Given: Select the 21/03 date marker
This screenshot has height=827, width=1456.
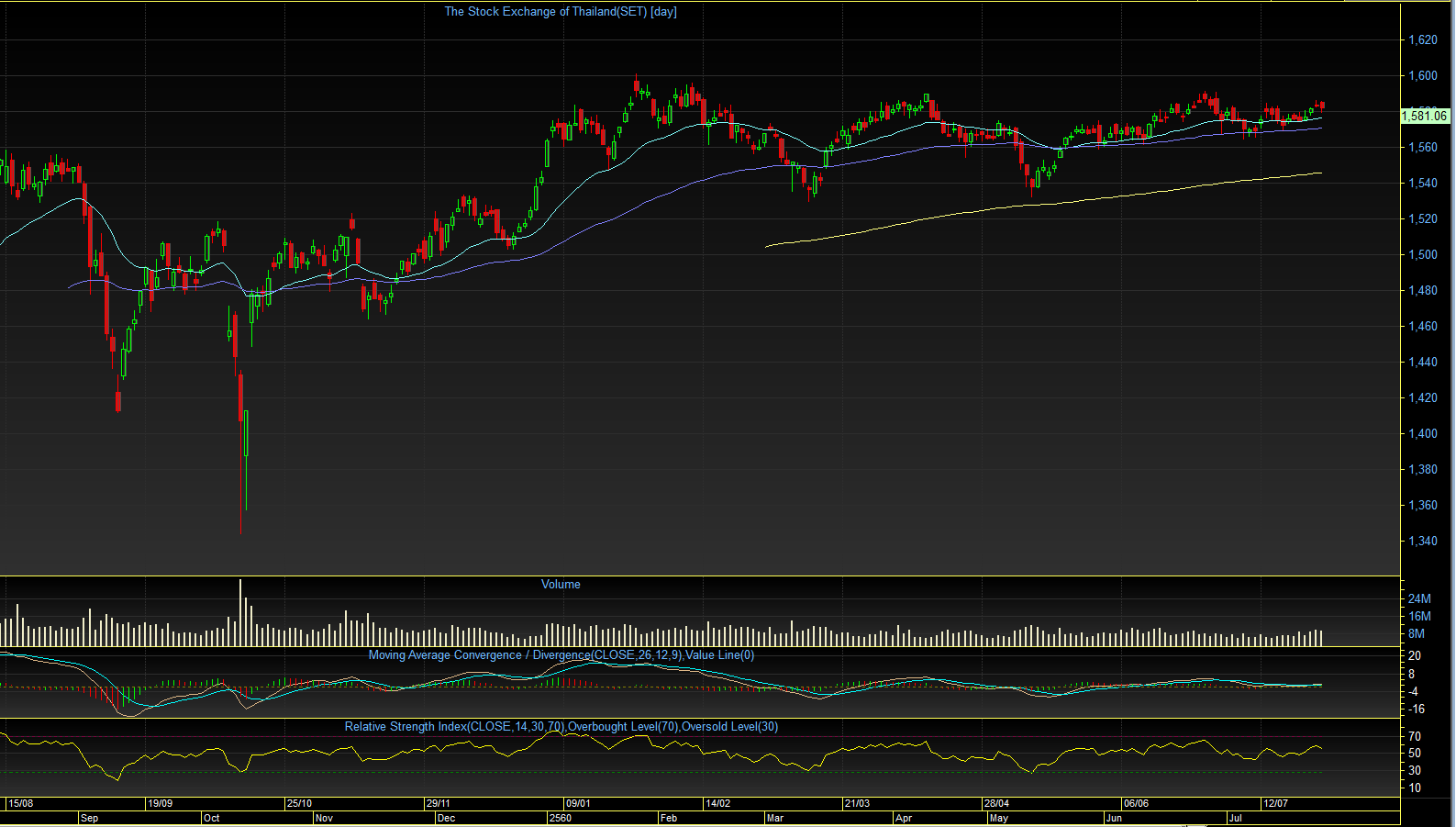Looking at the screenshot, I should click(857, 804).
